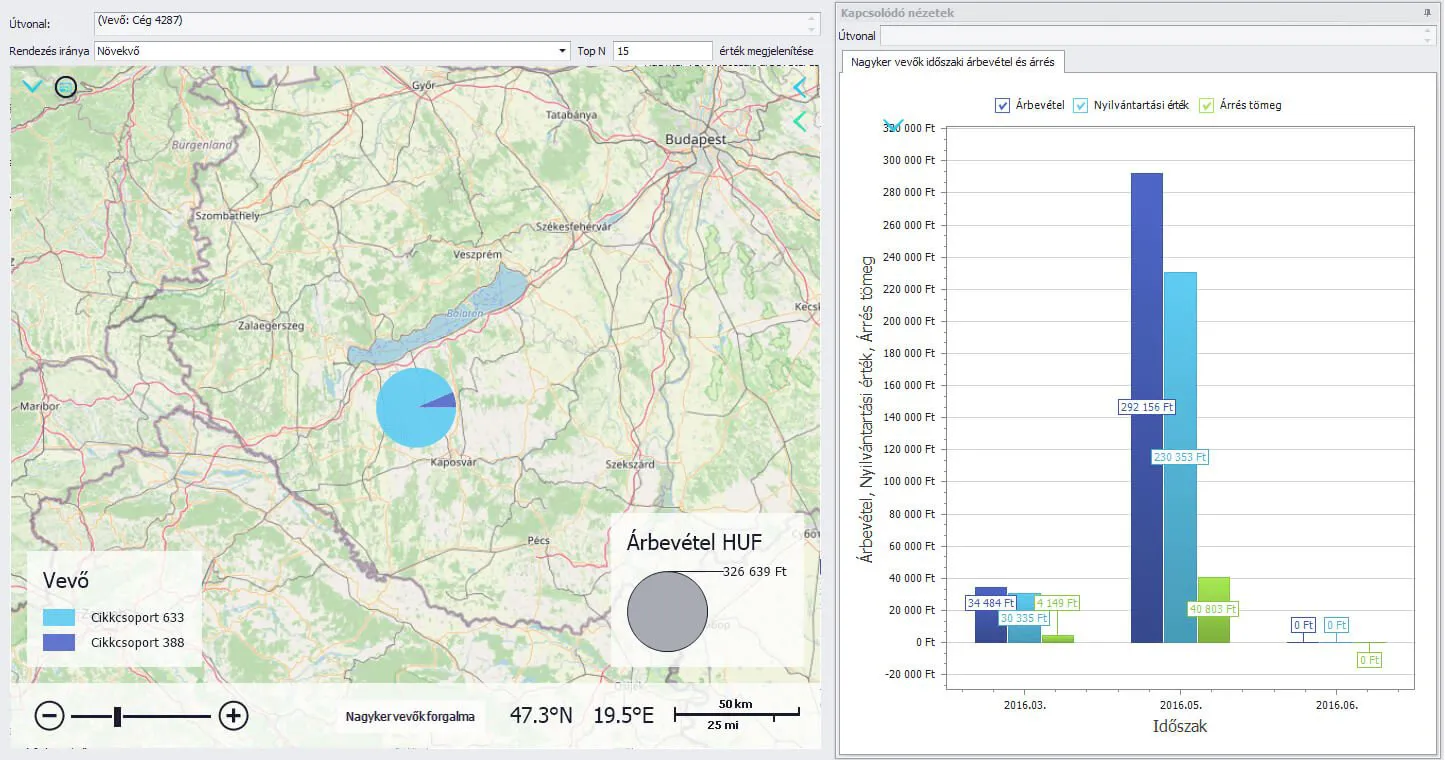Expand the map's top-left chevron menu
Viewport: 1445px width, 760px height.
(32, 87)
